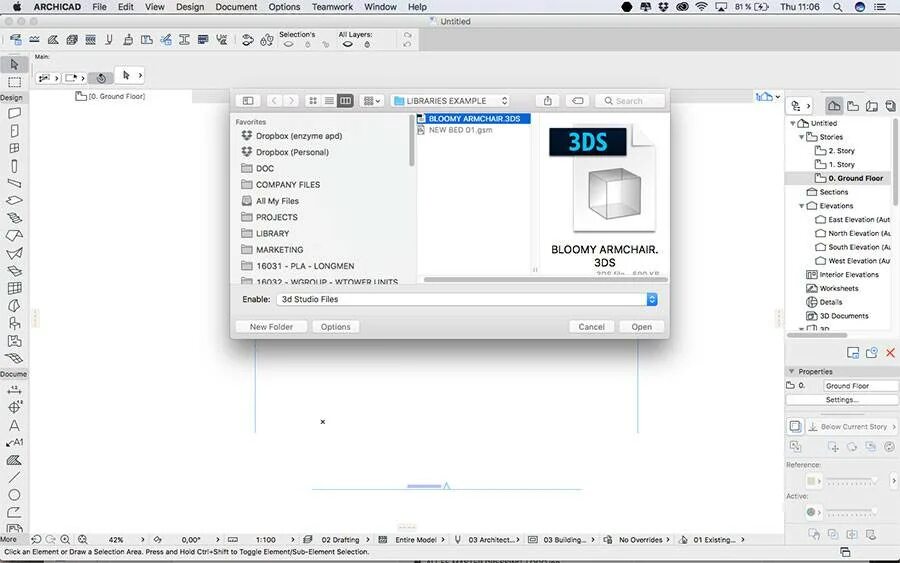
Task: Select the Object tool in the toolbox
Action: click(14, 323)
